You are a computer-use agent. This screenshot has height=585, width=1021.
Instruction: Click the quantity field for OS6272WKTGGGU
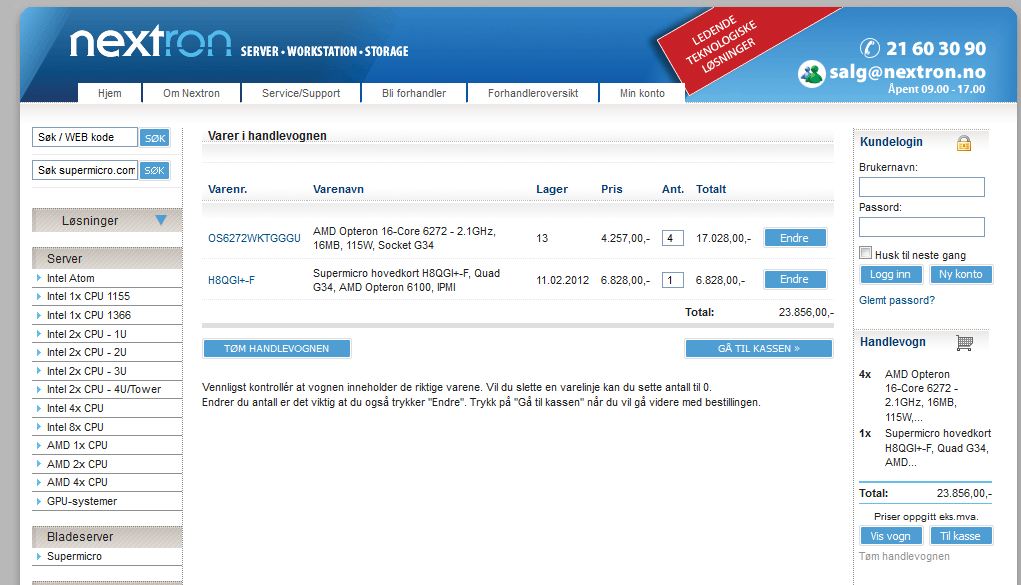(x=673, y=238)
